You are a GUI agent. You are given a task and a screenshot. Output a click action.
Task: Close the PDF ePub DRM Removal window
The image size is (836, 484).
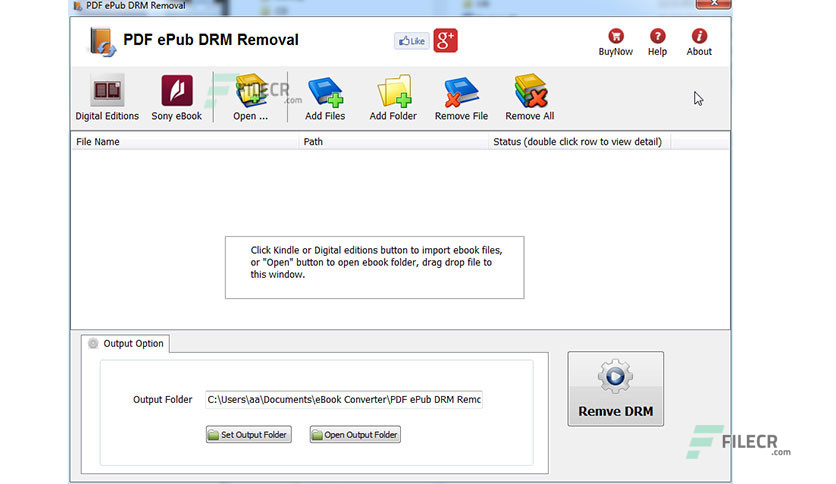point(713,4)
